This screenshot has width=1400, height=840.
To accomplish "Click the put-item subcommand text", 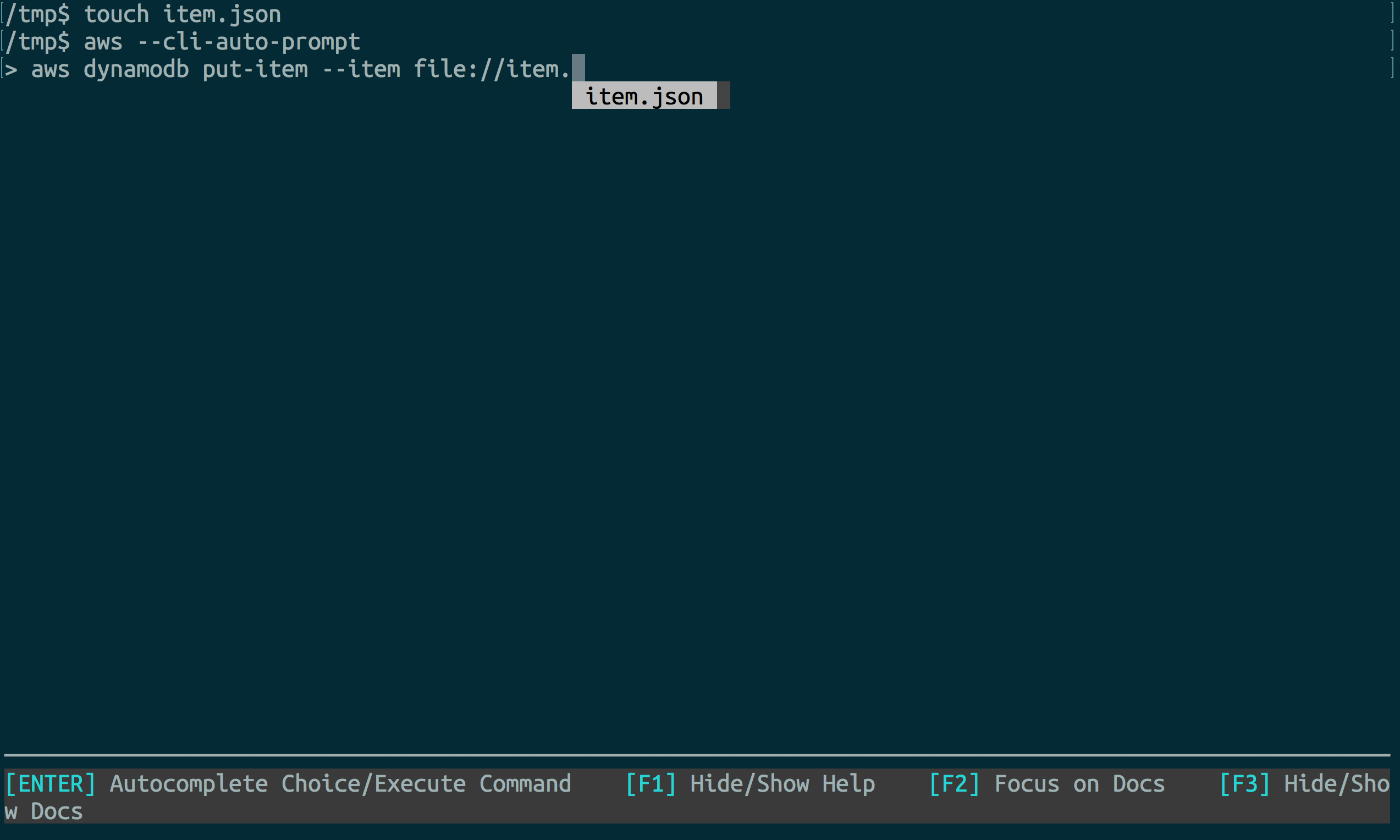I will (255, 69).
